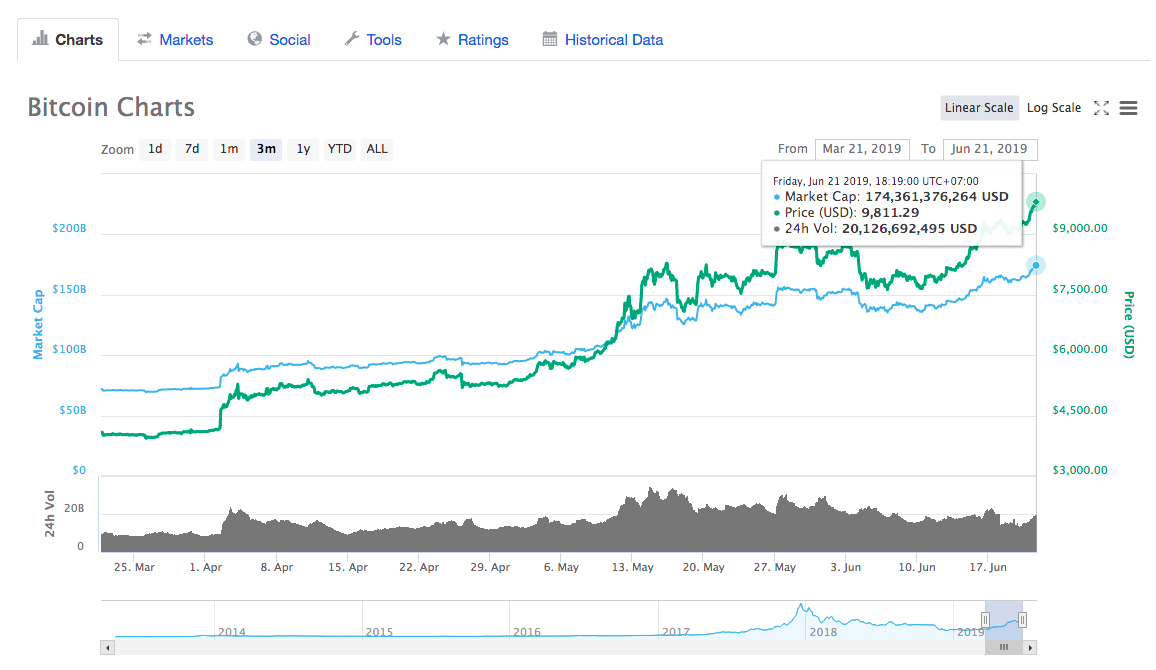Toggle the Market Cap axis label
The height and width of the screenshot is (670, 1156).
coord(38,324)
